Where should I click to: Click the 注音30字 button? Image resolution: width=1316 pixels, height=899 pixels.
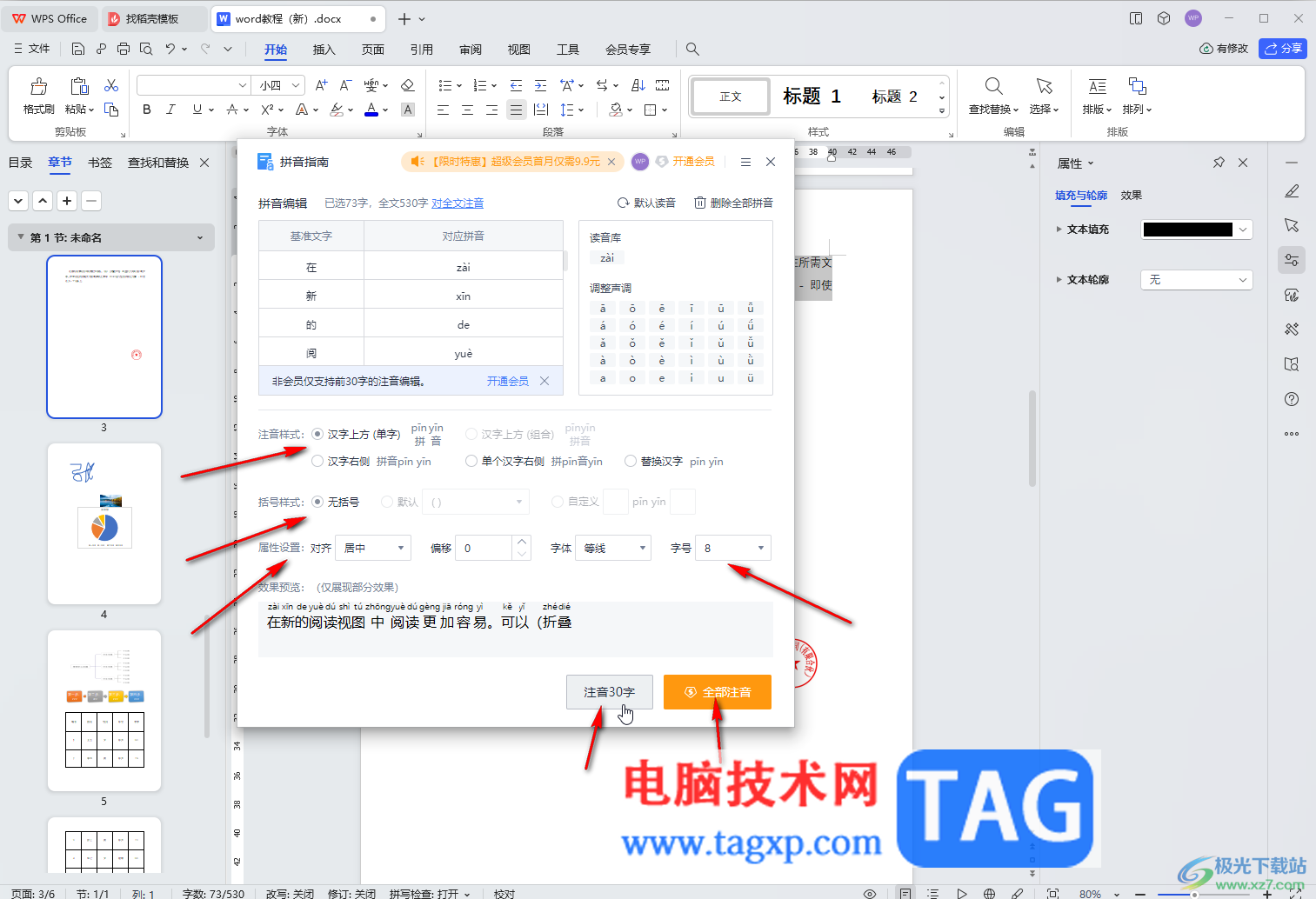tap(610, 692)
